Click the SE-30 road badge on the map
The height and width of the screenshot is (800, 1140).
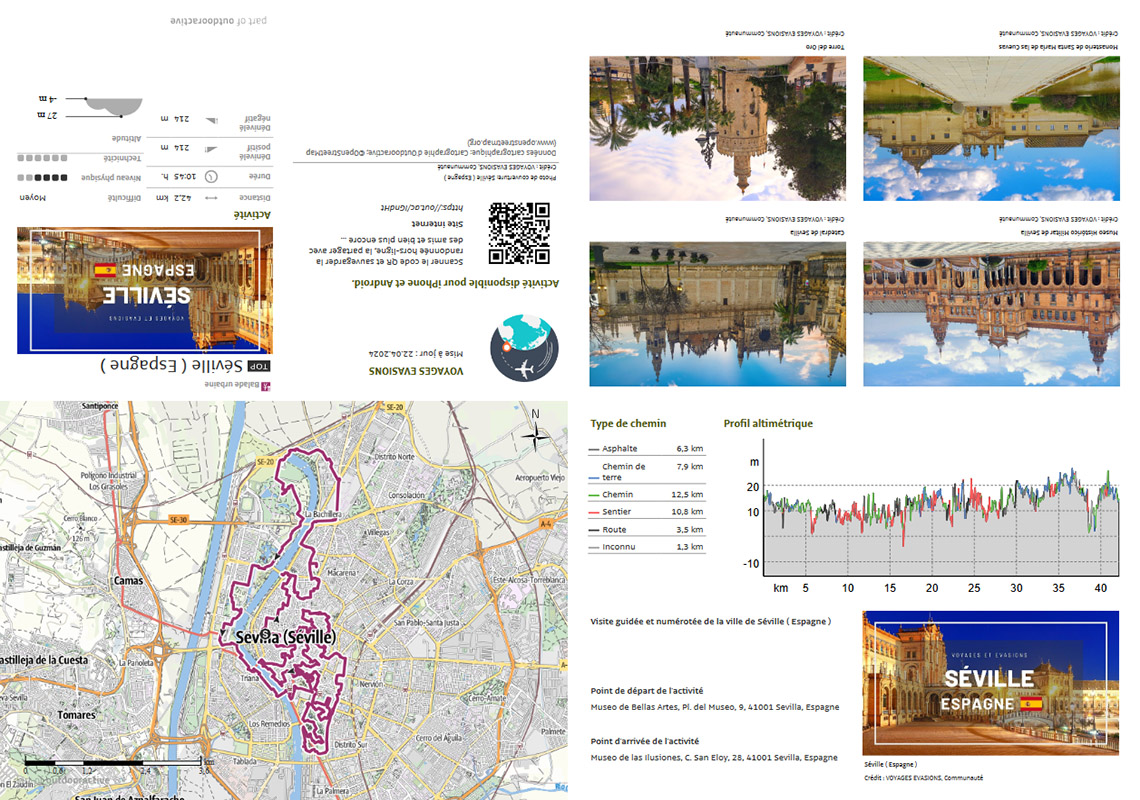(x=178, y=520)
